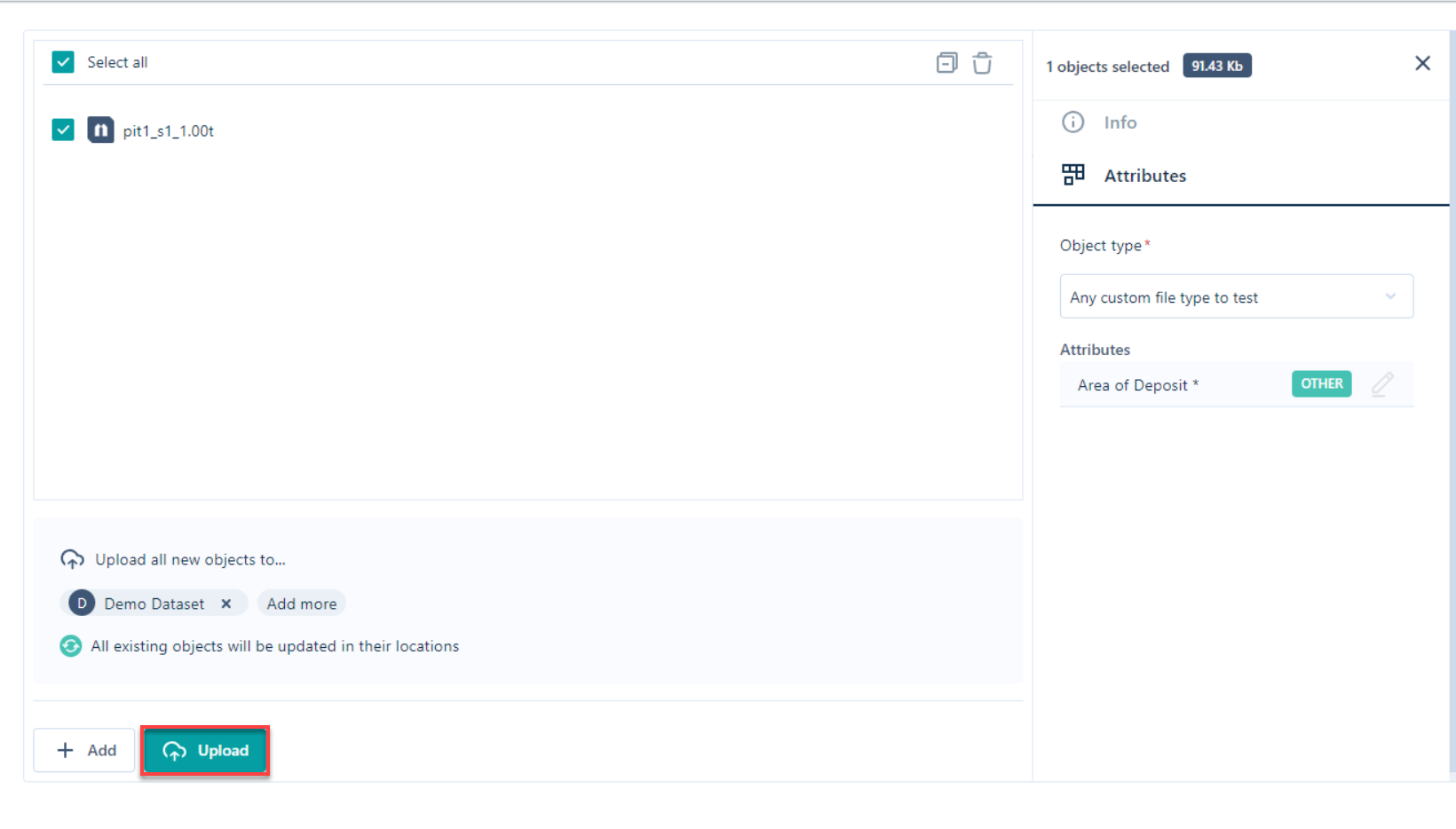
Task: Click Add more to add destination
Action: pos(302,604)
